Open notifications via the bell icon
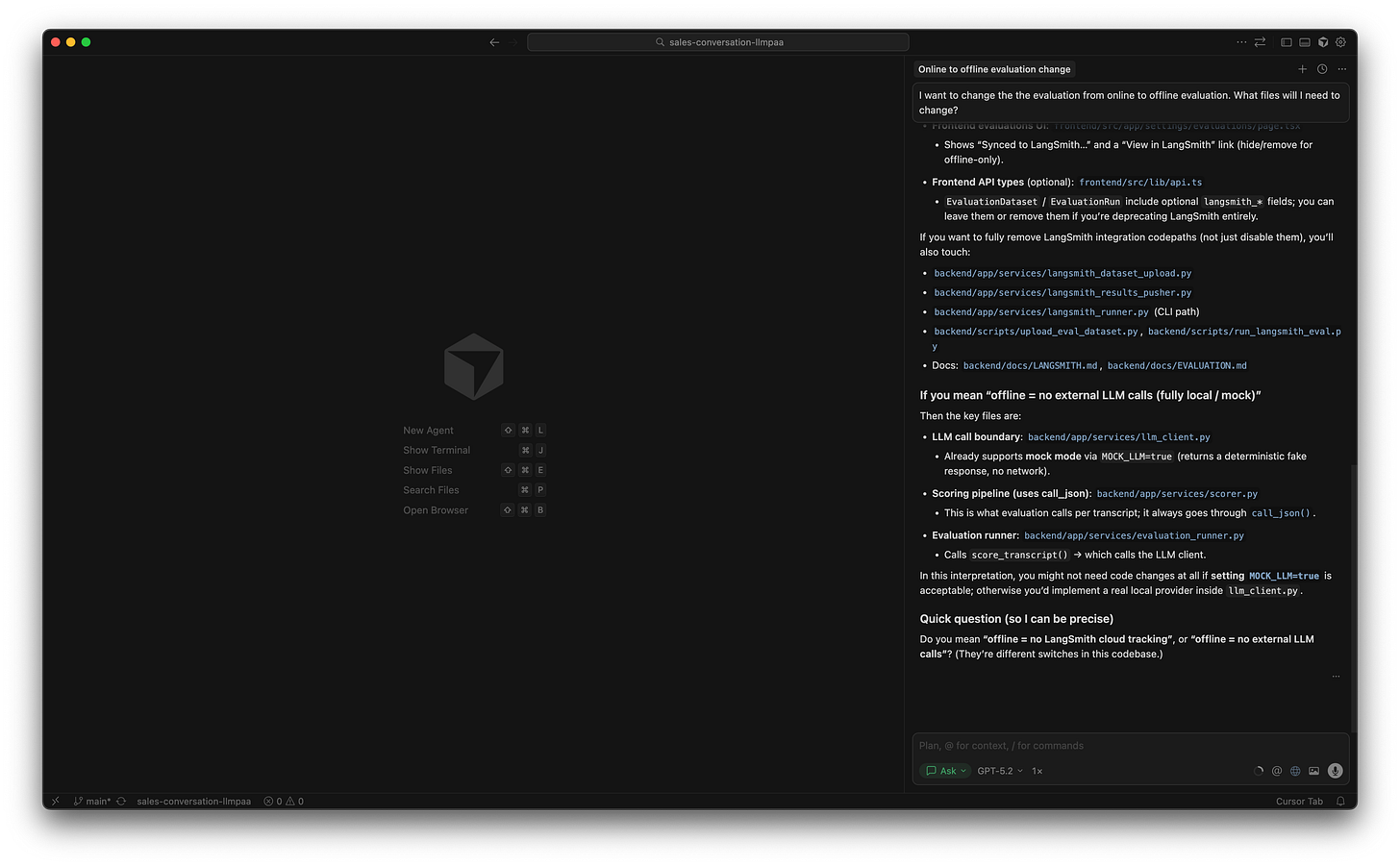The height and width of the screenshot is (866, 1400). coord(1340,801)
